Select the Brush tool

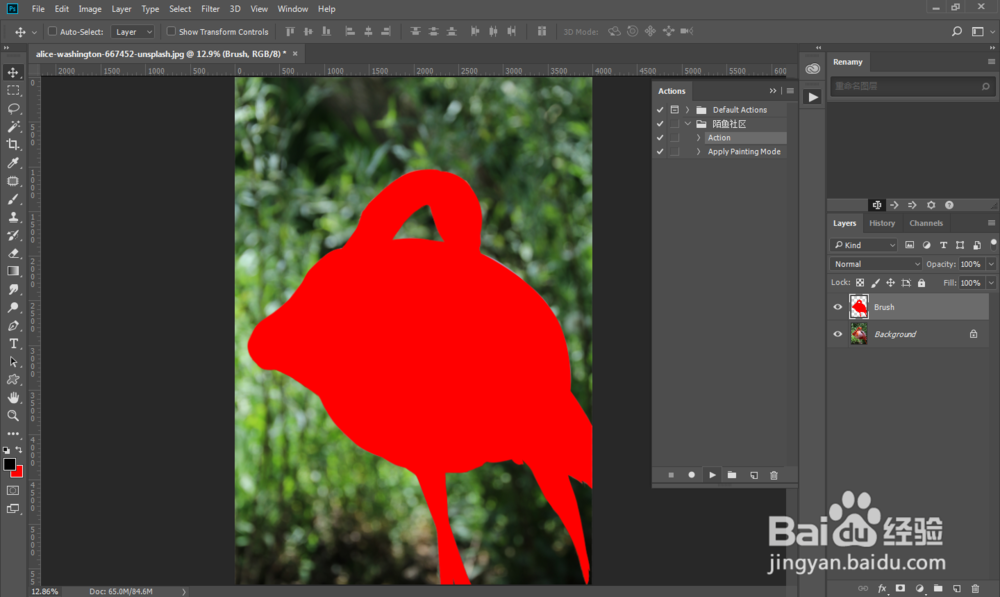pos(13,199)
